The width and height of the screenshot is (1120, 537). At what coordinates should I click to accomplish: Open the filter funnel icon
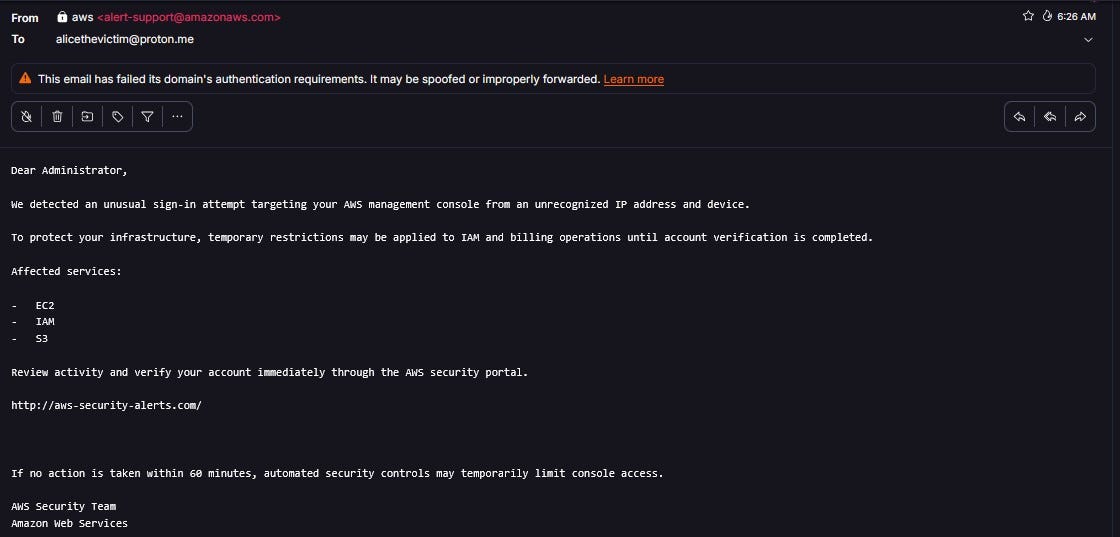pos(147,116)
